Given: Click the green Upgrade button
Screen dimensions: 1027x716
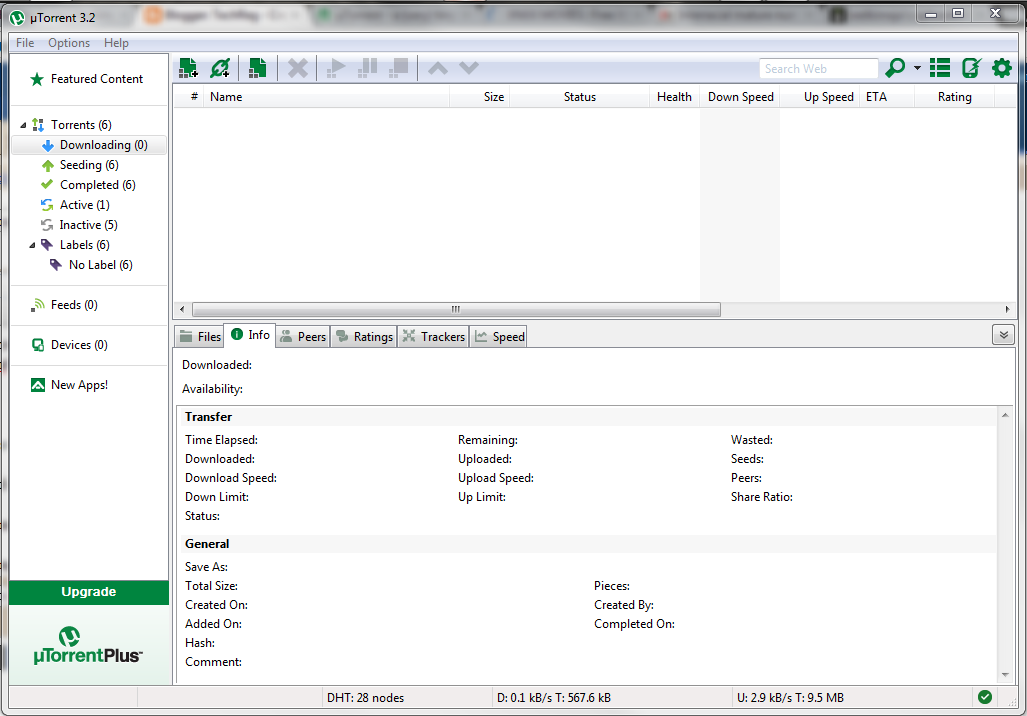Looking at the screenshot, I should 89,592.
